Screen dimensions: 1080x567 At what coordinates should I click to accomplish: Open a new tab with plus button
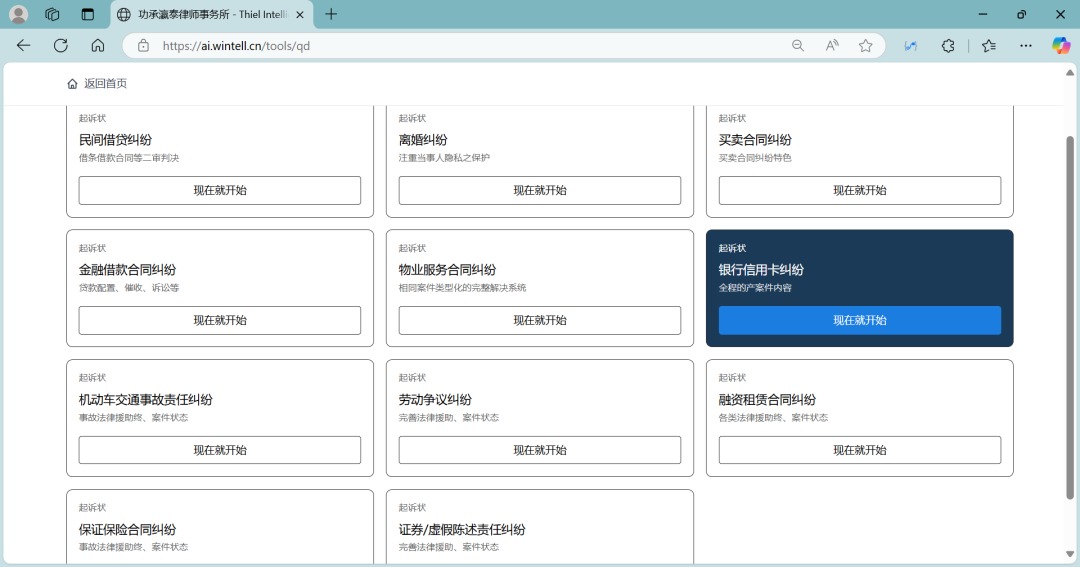pyautogui.click(x=331, y=14)
